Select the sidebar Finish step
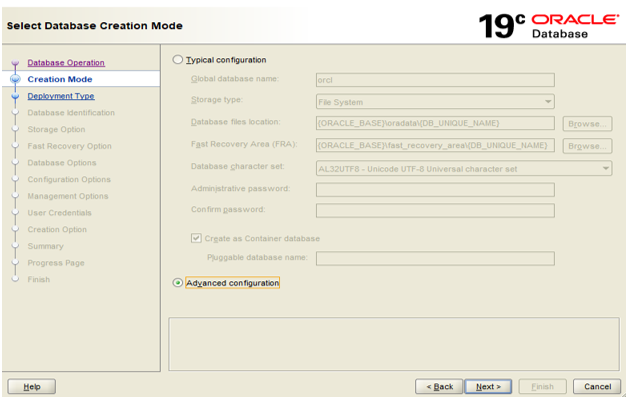This screenshot has width=630, height=402. (39, 280)
